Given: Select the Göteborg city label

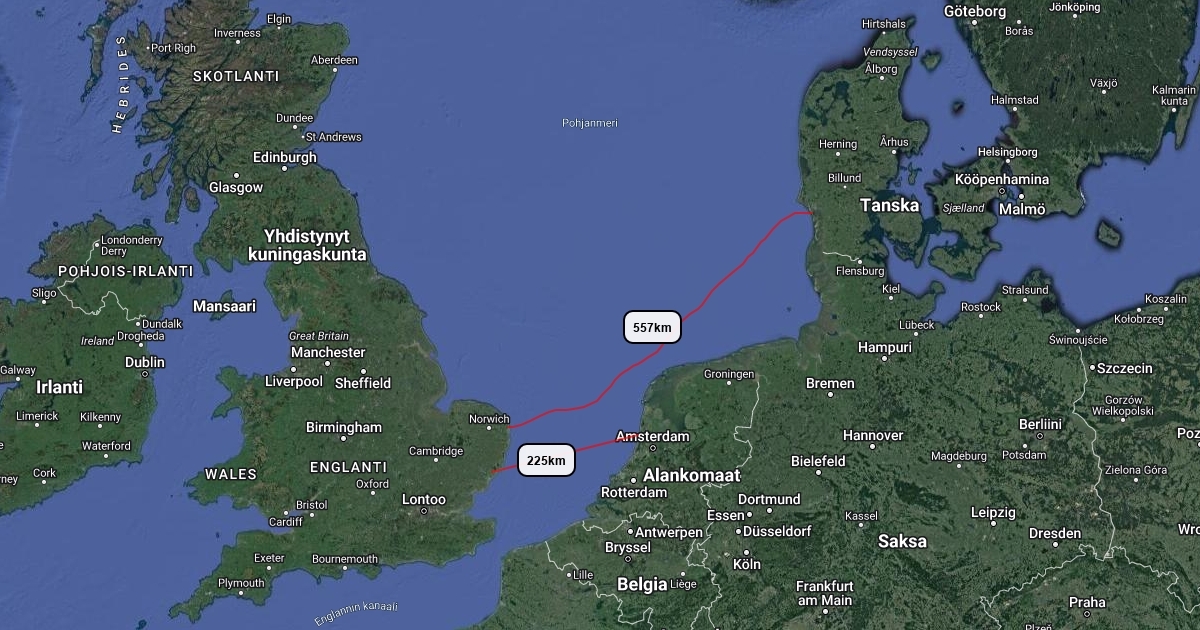Looking at the screenshot, I should pyautogui.click(x=975, y=12).
